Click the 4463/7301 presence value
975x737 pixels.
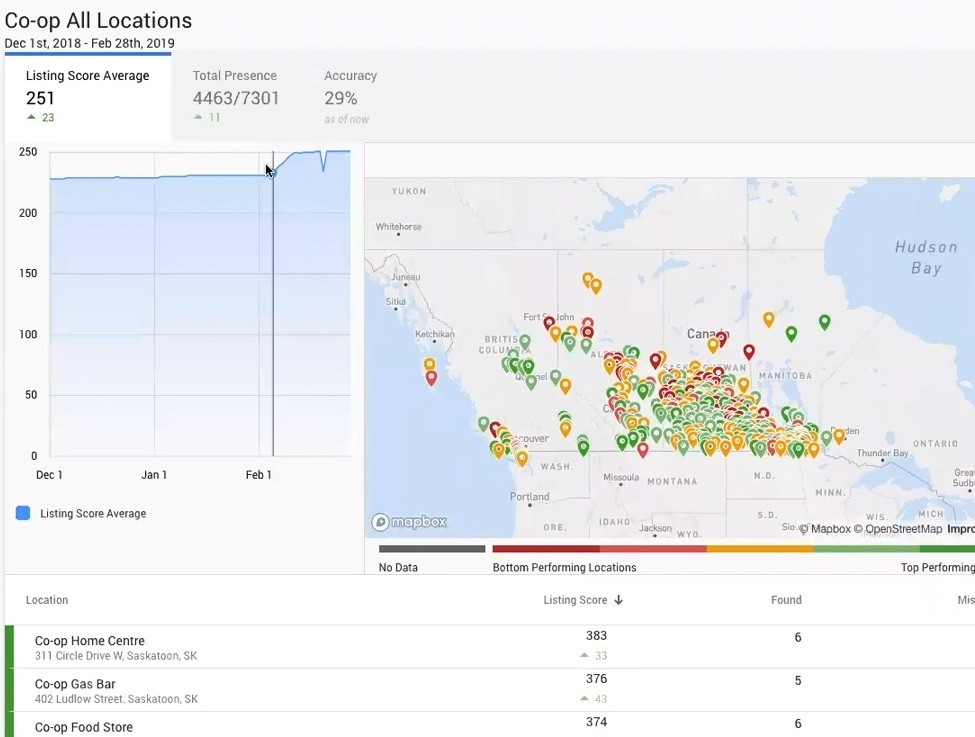(x=236, y=98)
